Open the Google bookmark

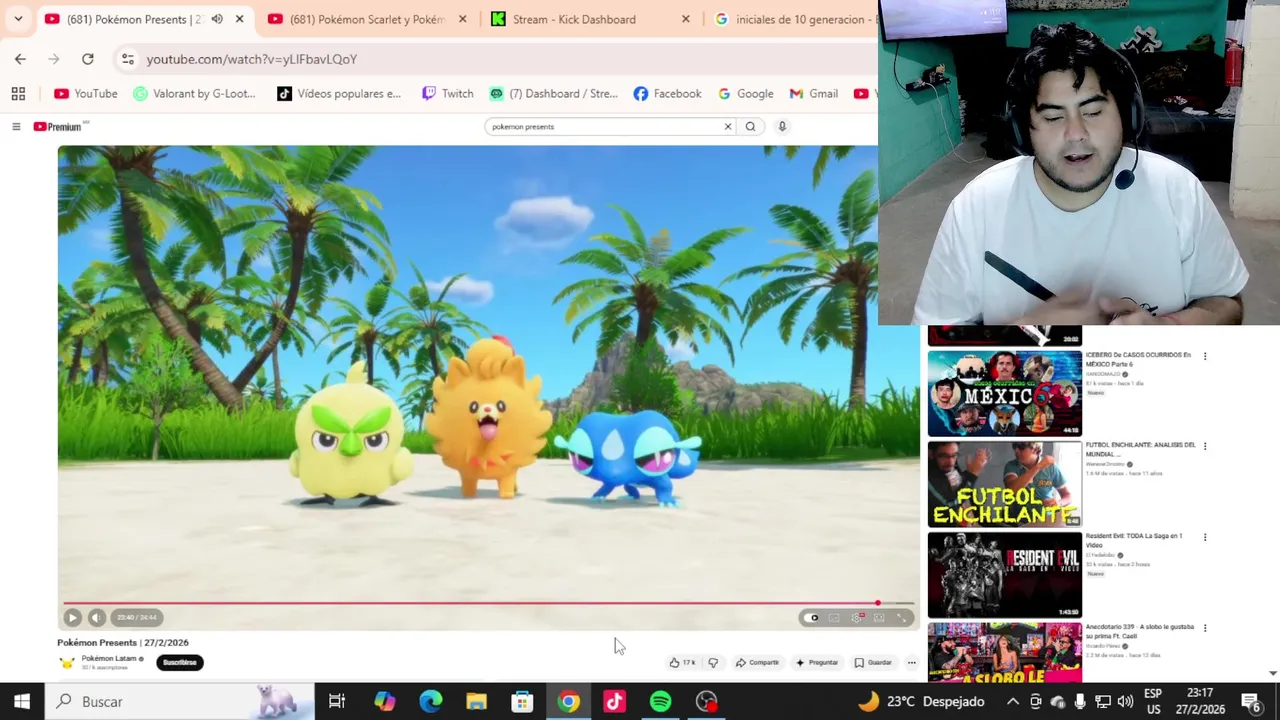click(745, 94)
